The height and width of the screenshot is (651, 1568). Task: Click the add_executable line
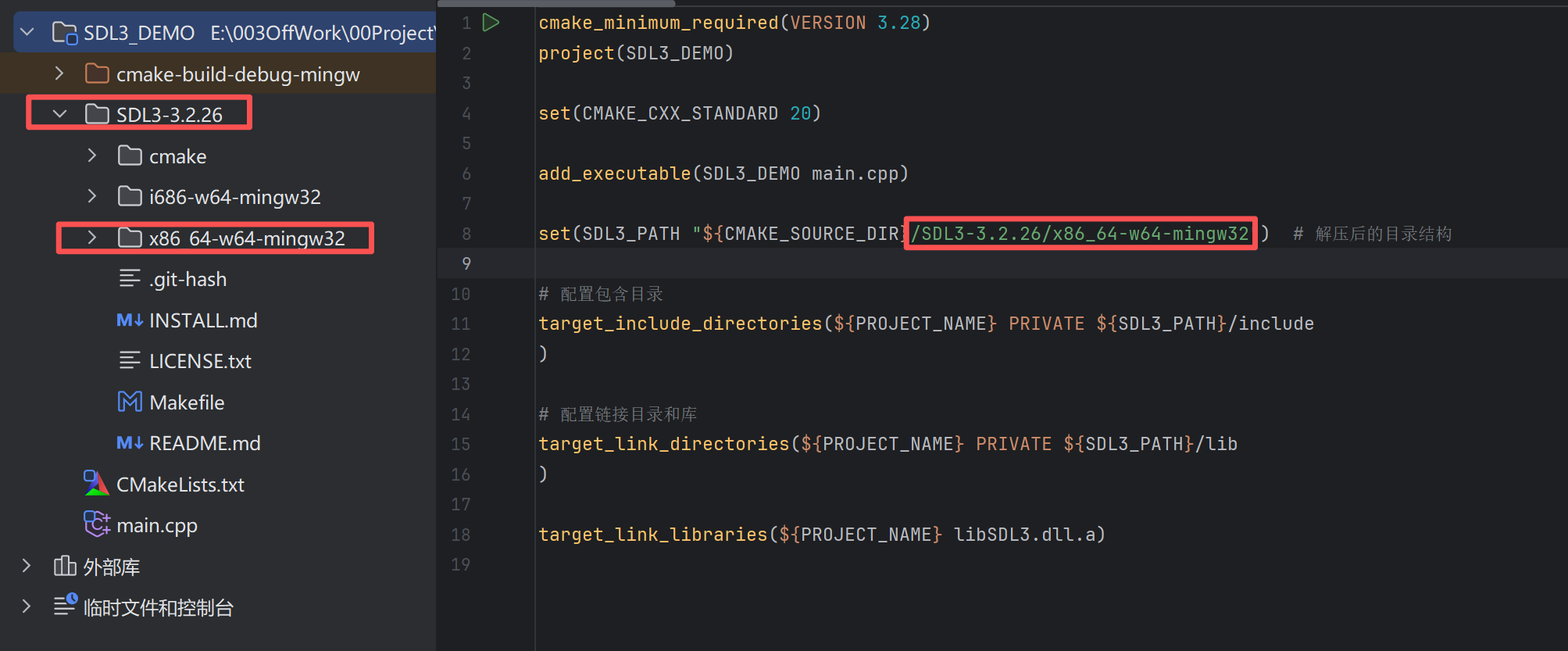[x=723, y=173]
